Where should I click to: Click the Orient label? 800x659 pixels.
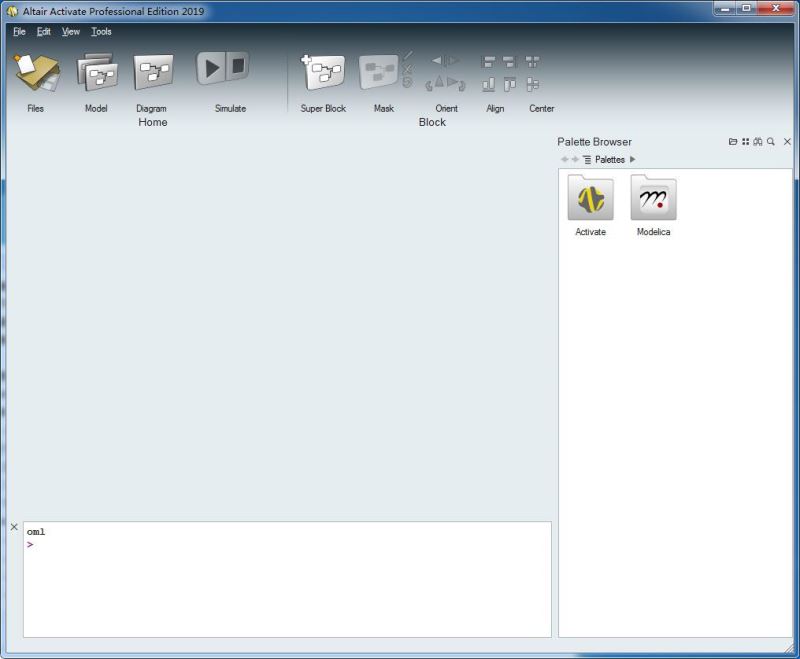pyautogui.click(x=446, y=108)
